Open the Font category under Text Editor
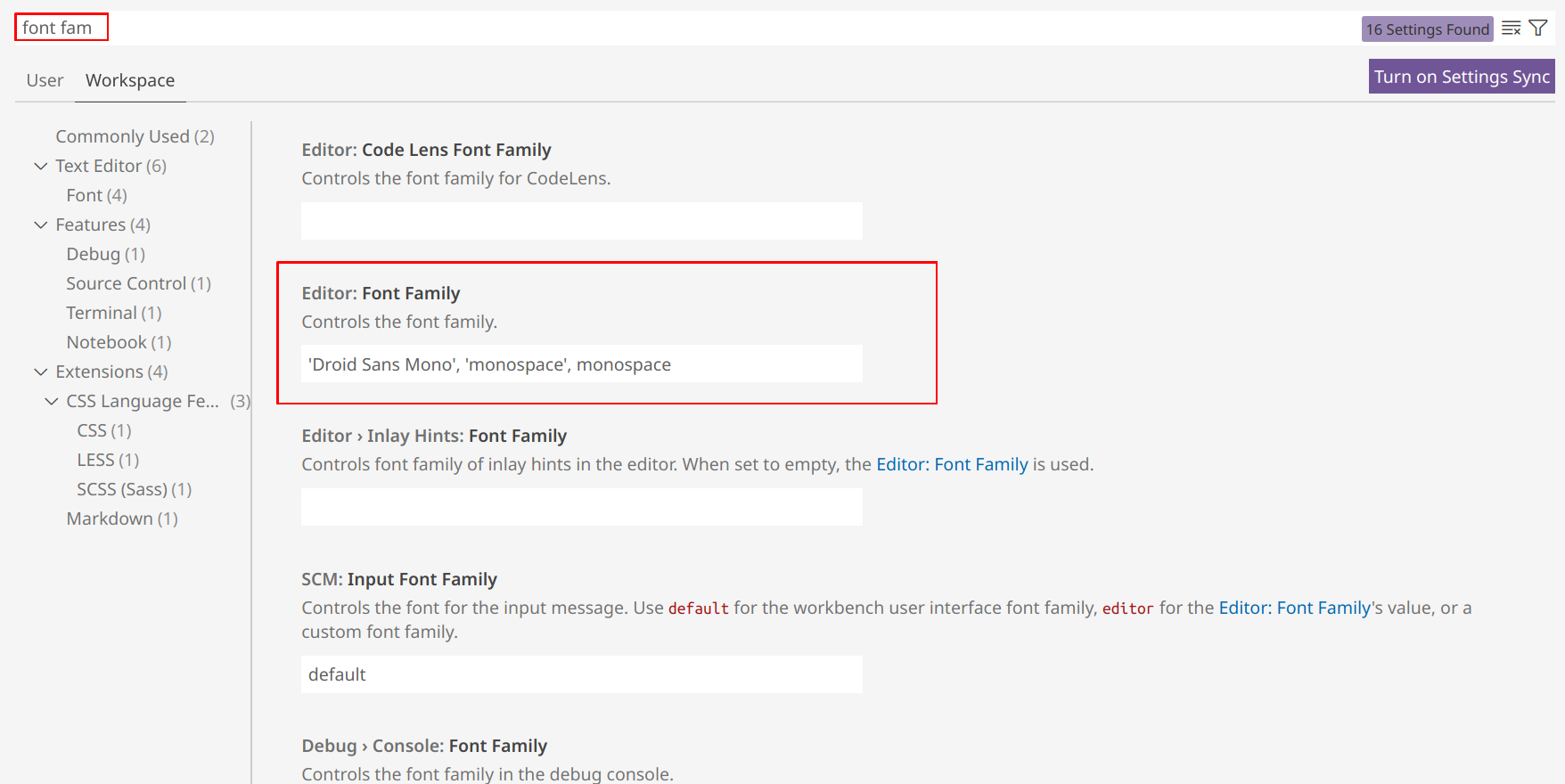Screen dimensions: 1565x784 pyautogui.click(x=96, y=195)
